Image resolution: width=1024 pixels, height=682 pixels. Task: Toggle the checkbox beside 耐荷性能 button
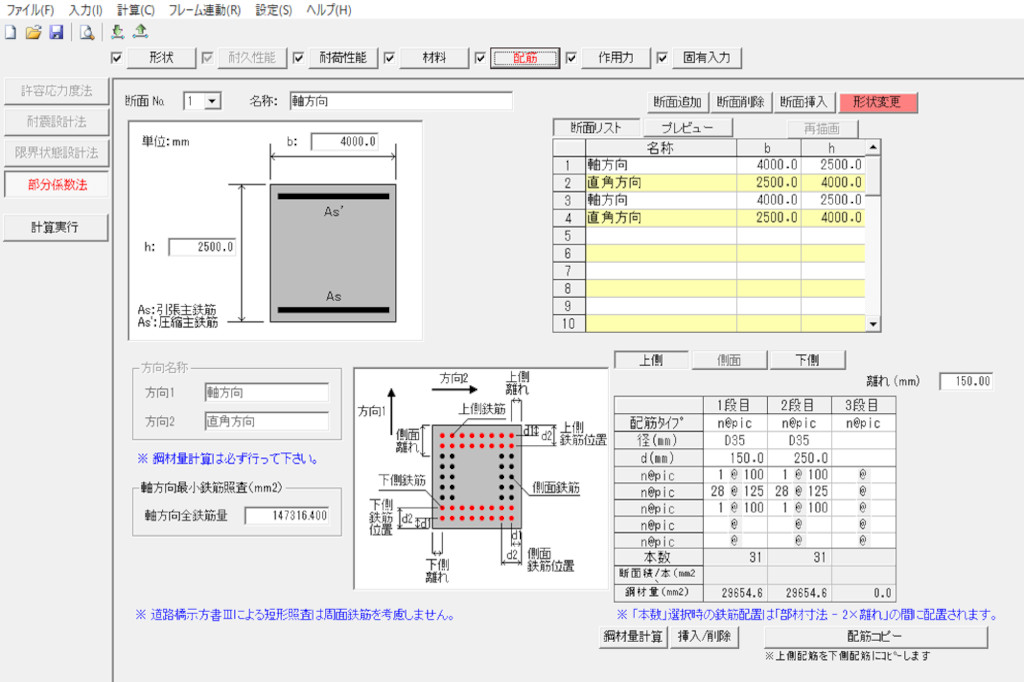coord(298,58)
